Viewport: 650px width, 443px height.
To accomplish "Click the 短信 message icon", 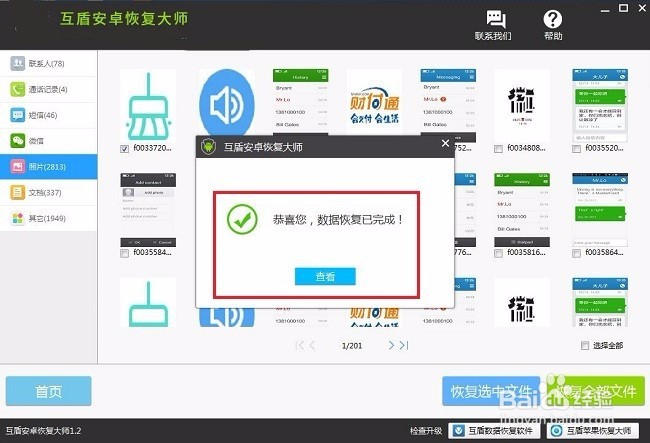I will click(x=17, y=115).
